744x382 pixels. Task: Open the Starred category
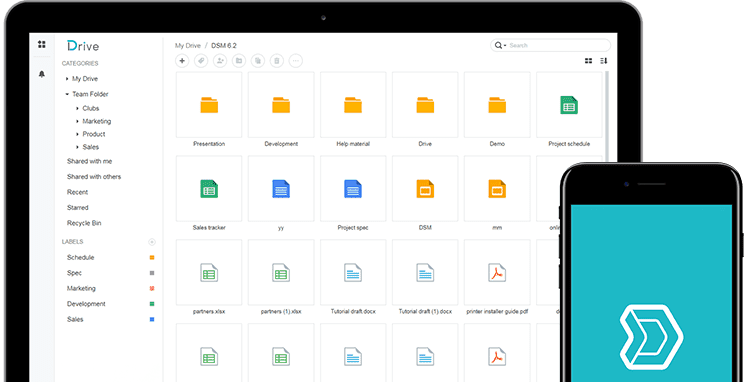coord(77,208)
